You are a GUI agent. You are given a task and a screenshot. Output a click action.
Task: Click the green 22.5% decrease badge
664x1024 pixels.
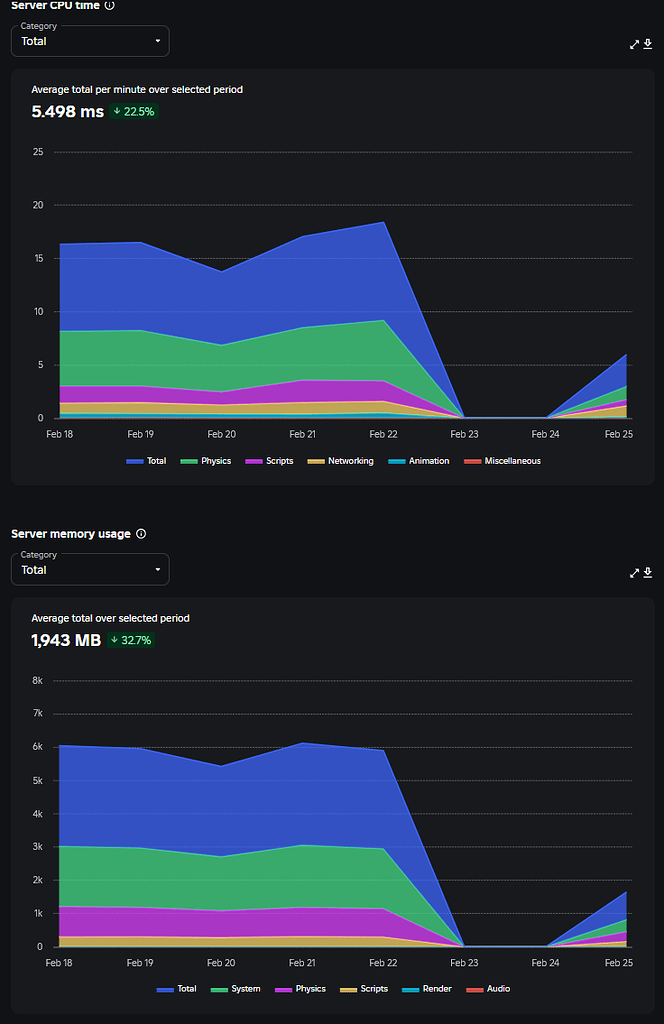(133, 112)
